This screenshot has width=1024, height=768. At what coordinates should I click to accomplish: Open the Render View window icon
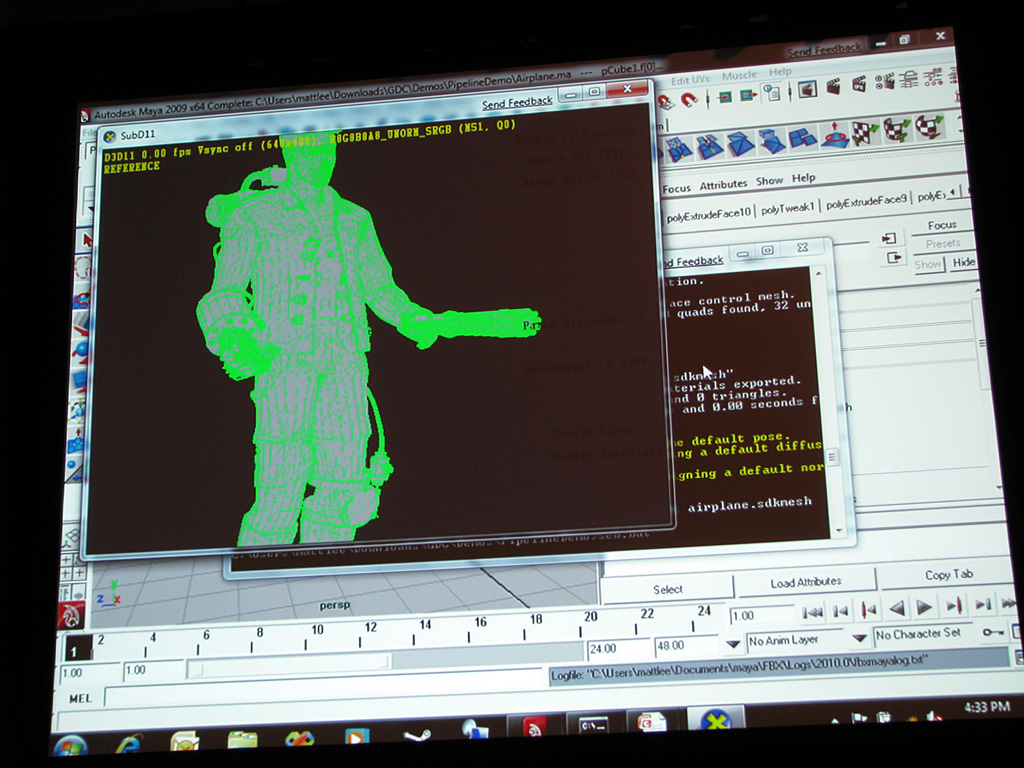[x=808, y=89]
